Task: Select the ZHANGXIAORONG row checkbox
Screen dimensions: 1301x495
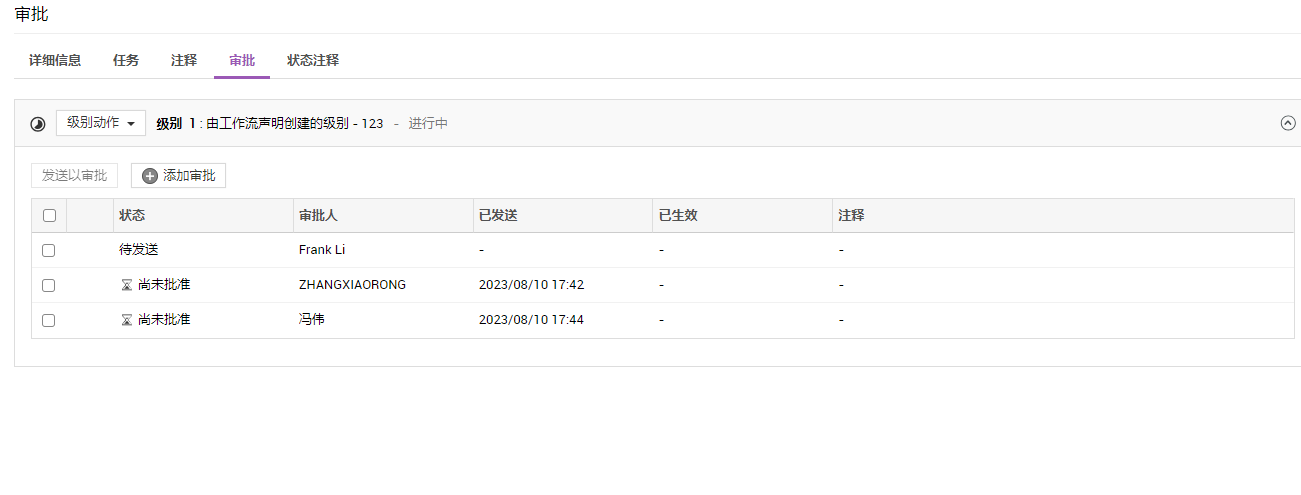Action: [x=49, y=285]
